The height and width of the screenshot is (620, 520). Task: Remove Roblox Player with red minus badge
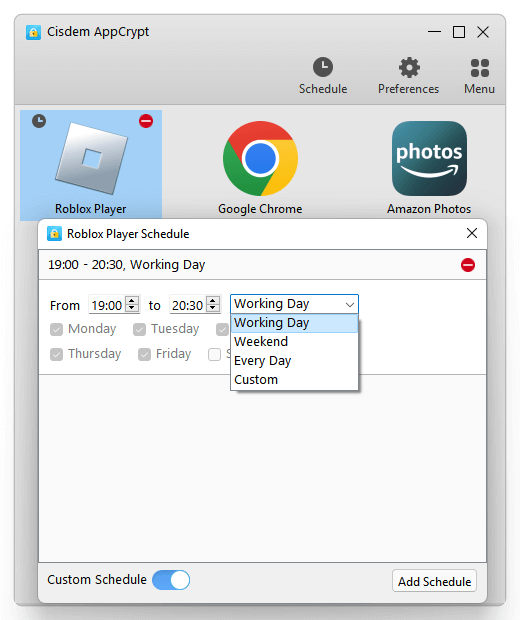click(x=146, y=121)
